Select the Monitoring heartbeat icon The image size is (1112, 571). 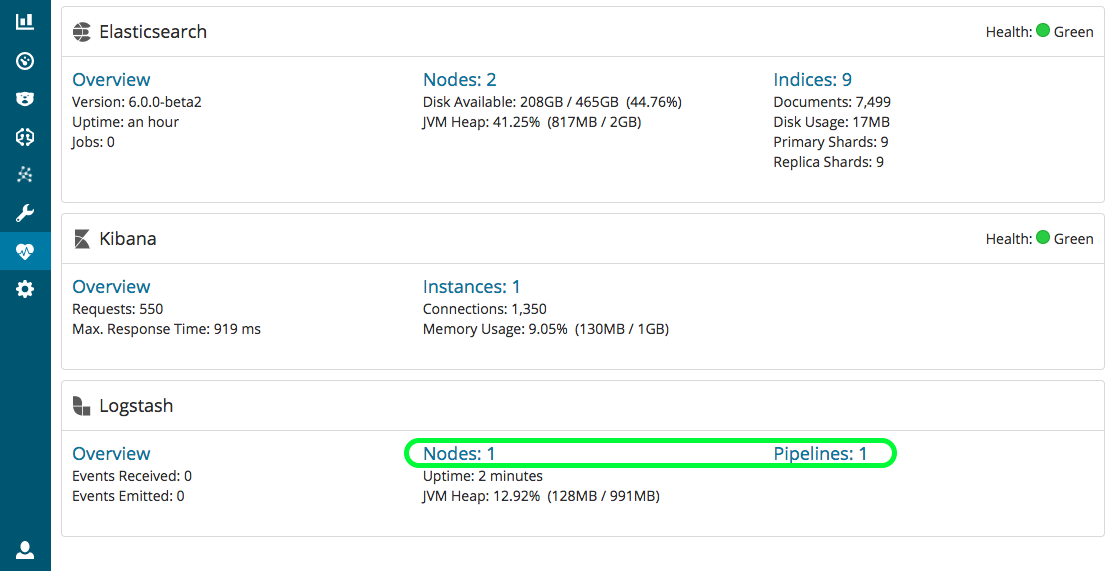[x=25, y=251]
